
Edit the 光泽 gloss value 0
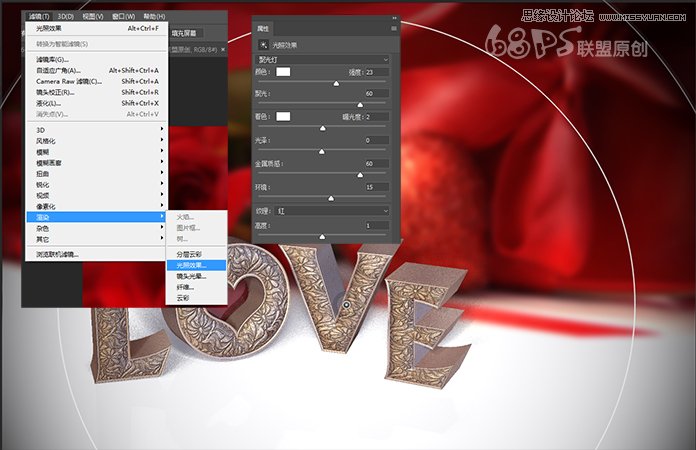click(377, 140)
